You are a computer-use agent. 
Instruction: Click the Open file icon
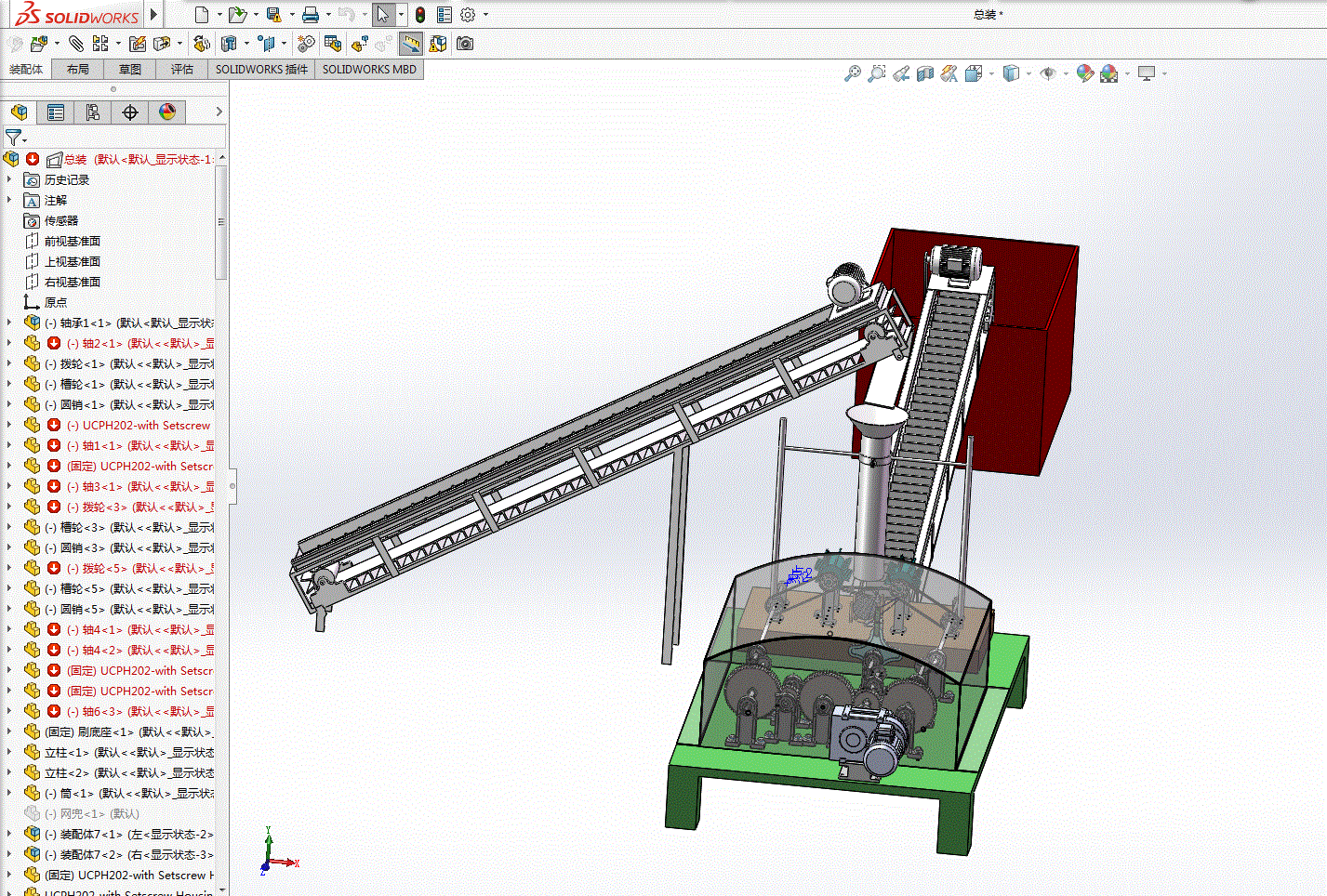coord(237,15)
